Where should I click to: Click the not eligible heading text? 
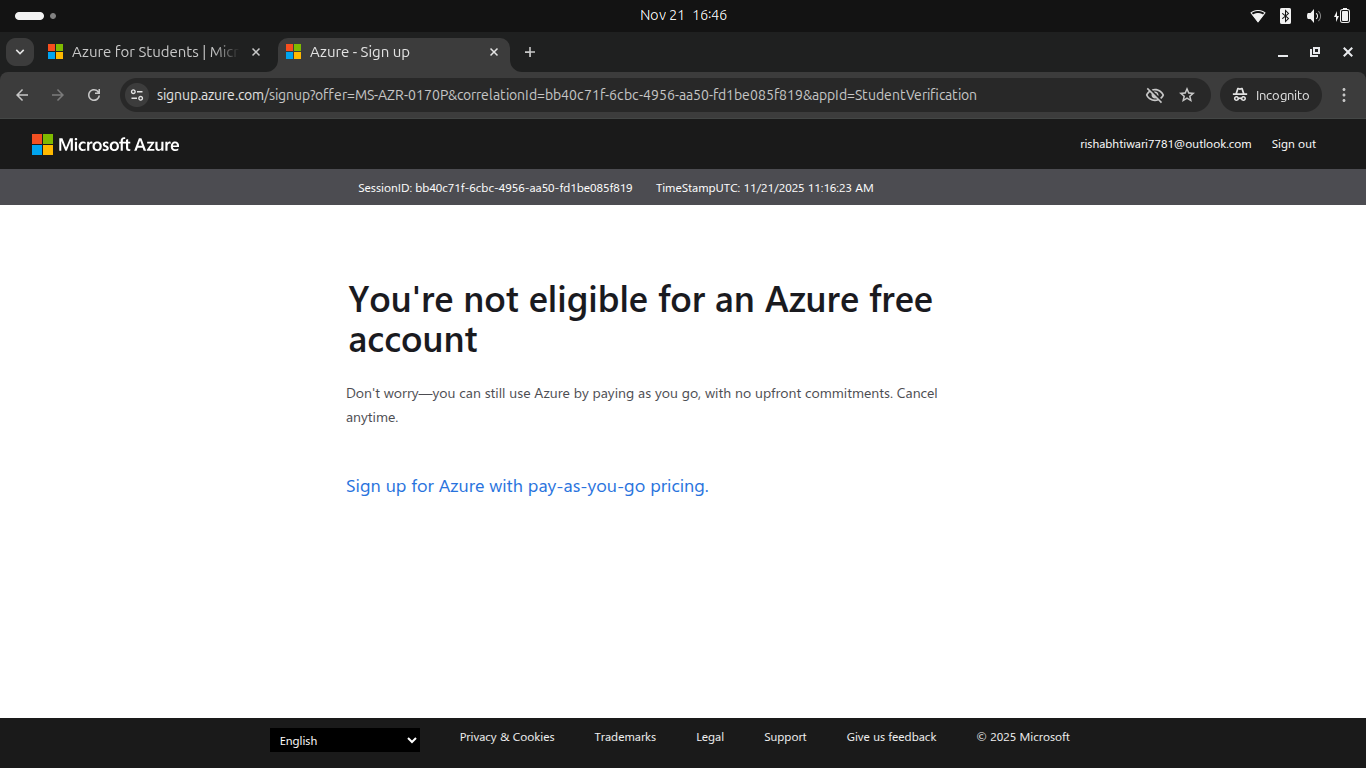[640, 319]
